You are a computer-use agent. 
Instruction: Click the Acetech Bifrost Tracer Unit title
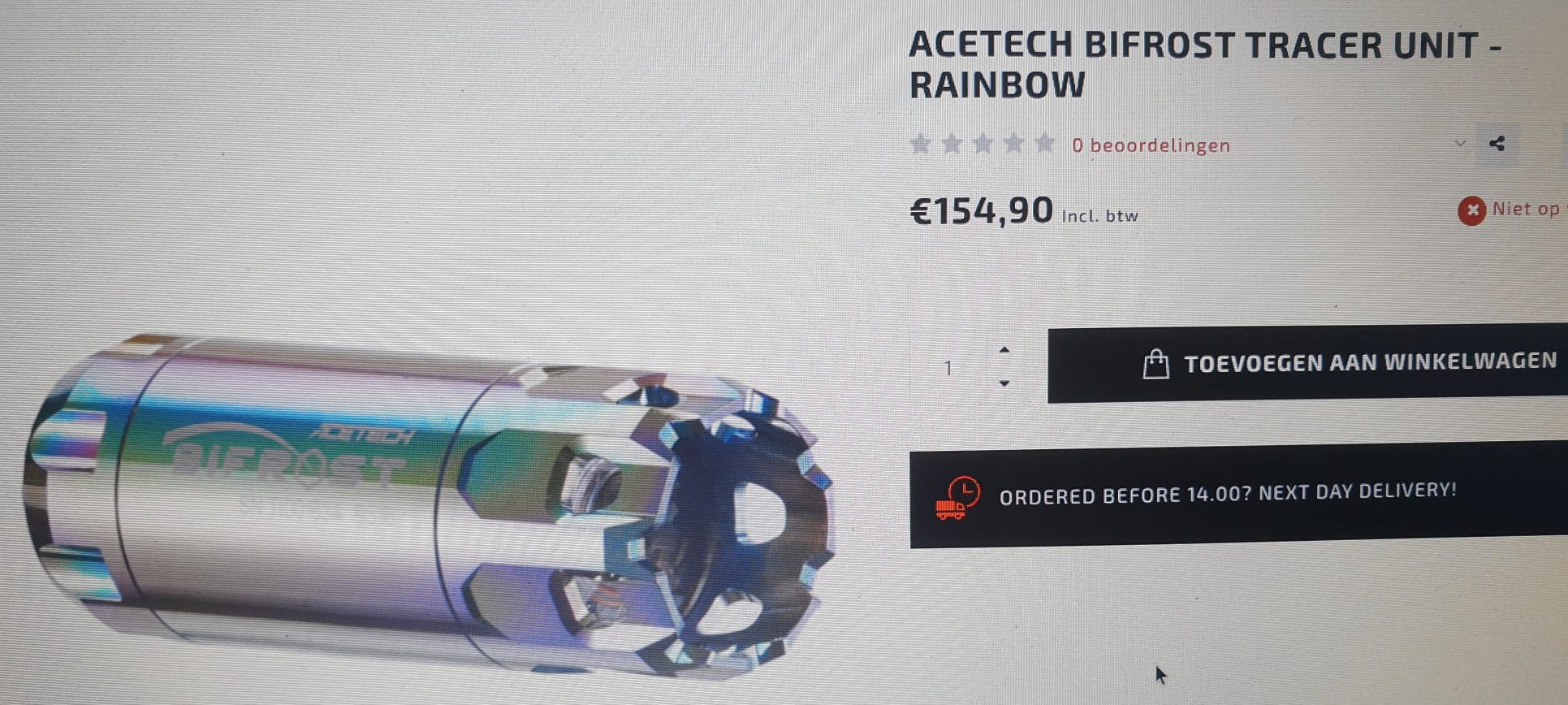(x=1205, y=65)
